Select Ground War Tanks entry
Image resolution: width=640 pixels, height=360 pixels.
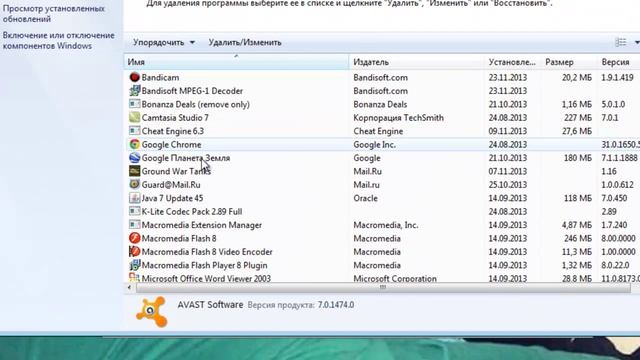(x=176, y=171)
